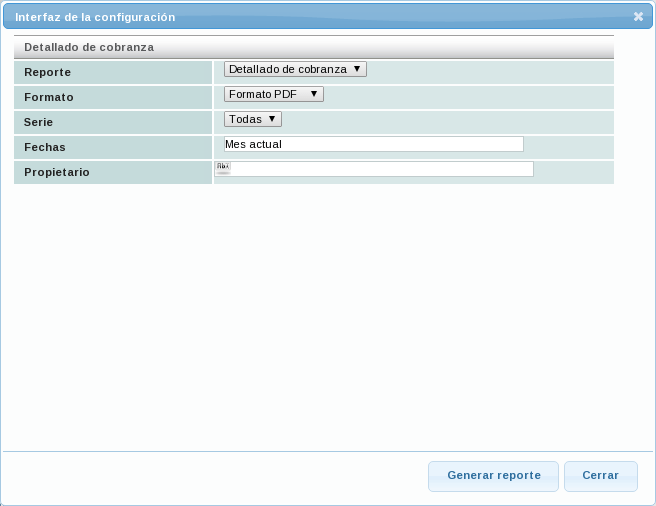Click the arrow on the Detallado de cobranza dropdown
656x506 pixels.
coord(358,69)
